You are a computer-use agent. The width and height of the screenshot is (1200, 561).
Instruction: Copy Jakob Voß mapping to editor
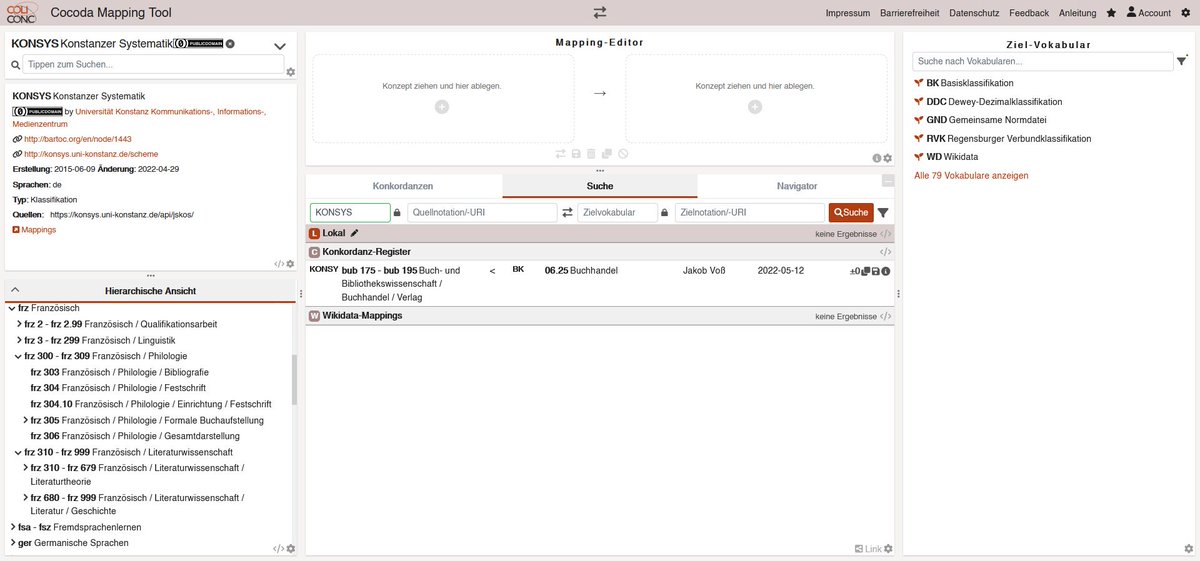(x=866, y=271)
